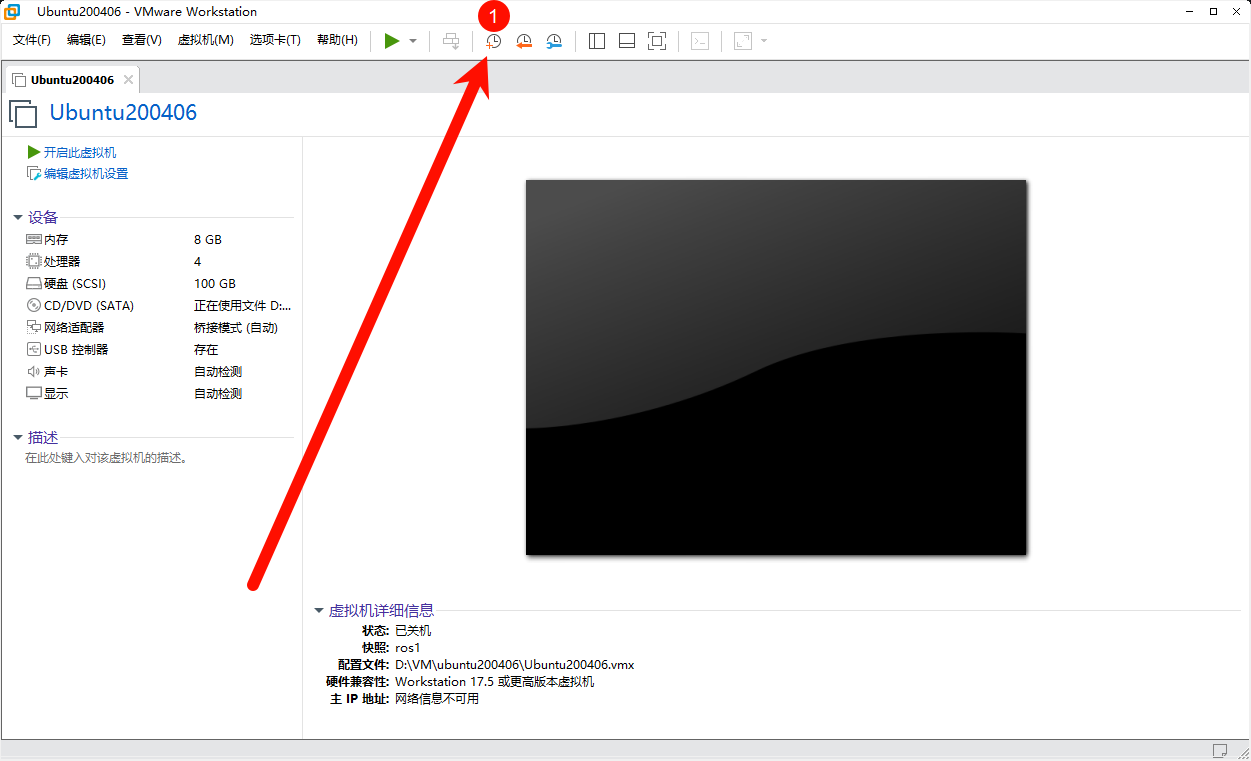Click the 8 GB memory value
1251x761 pixels.
coord(208,240)
